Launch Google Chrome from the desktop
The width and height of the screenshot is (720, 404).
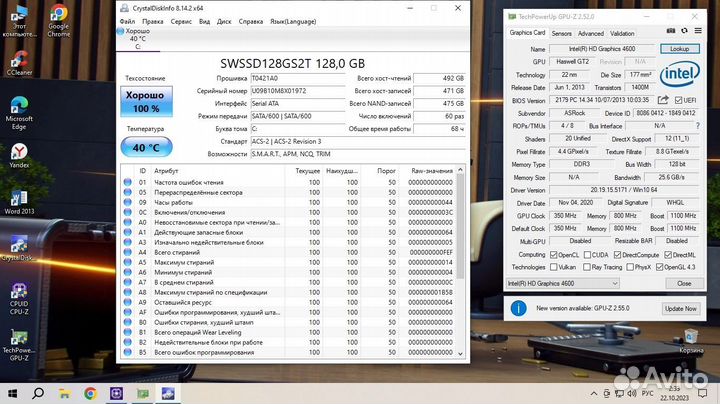point(58,18)
